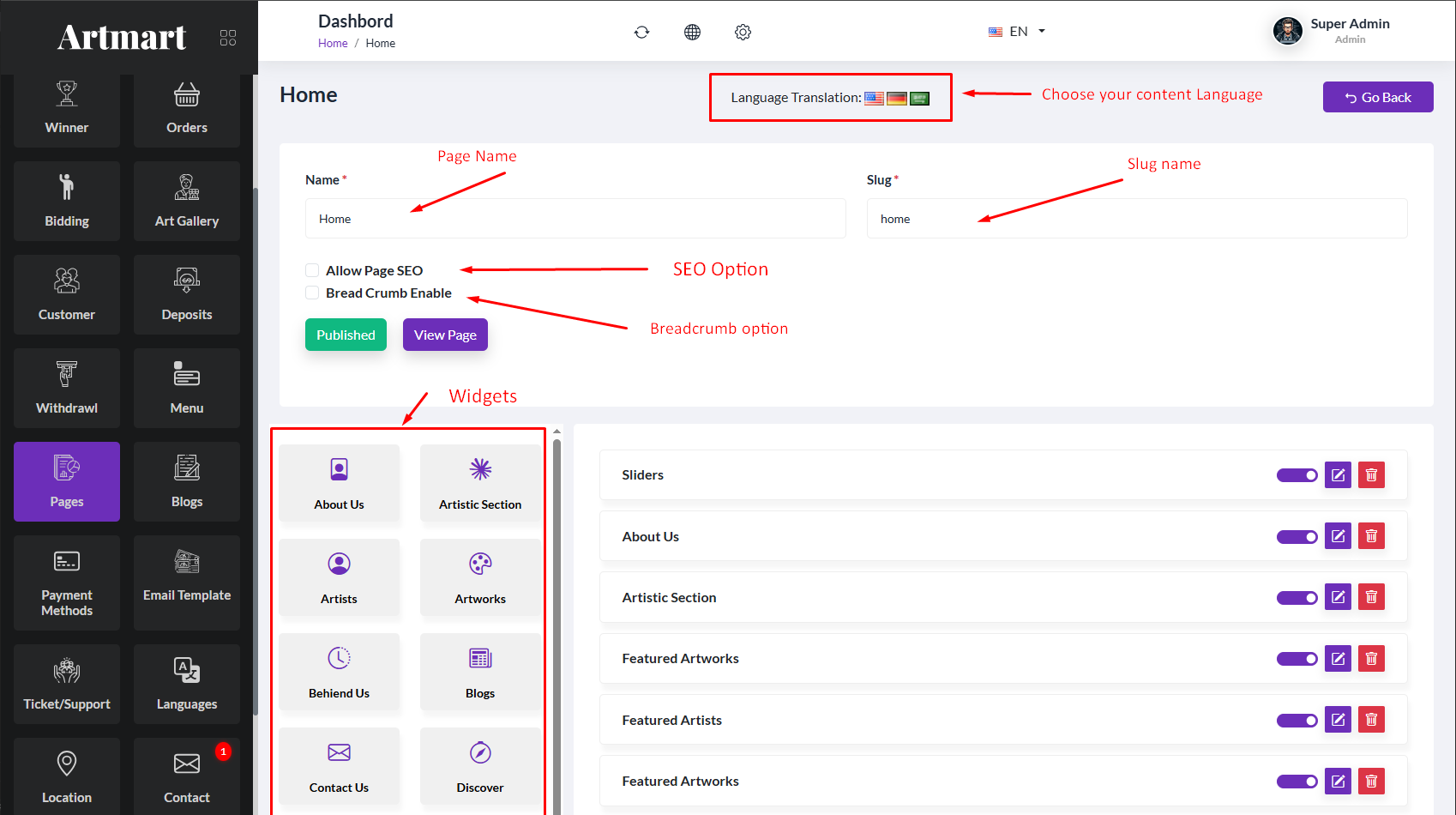The width and height of the screenshot is (1456, 815).
Task: Check the Bread Crumb Enable box
Action: click(x=312, y=293)
